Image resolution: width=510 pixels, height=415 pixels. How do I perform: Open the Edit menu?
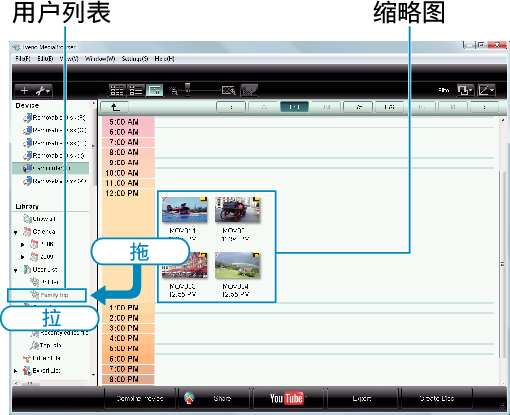pyautogui.click(x=45, y=59)
